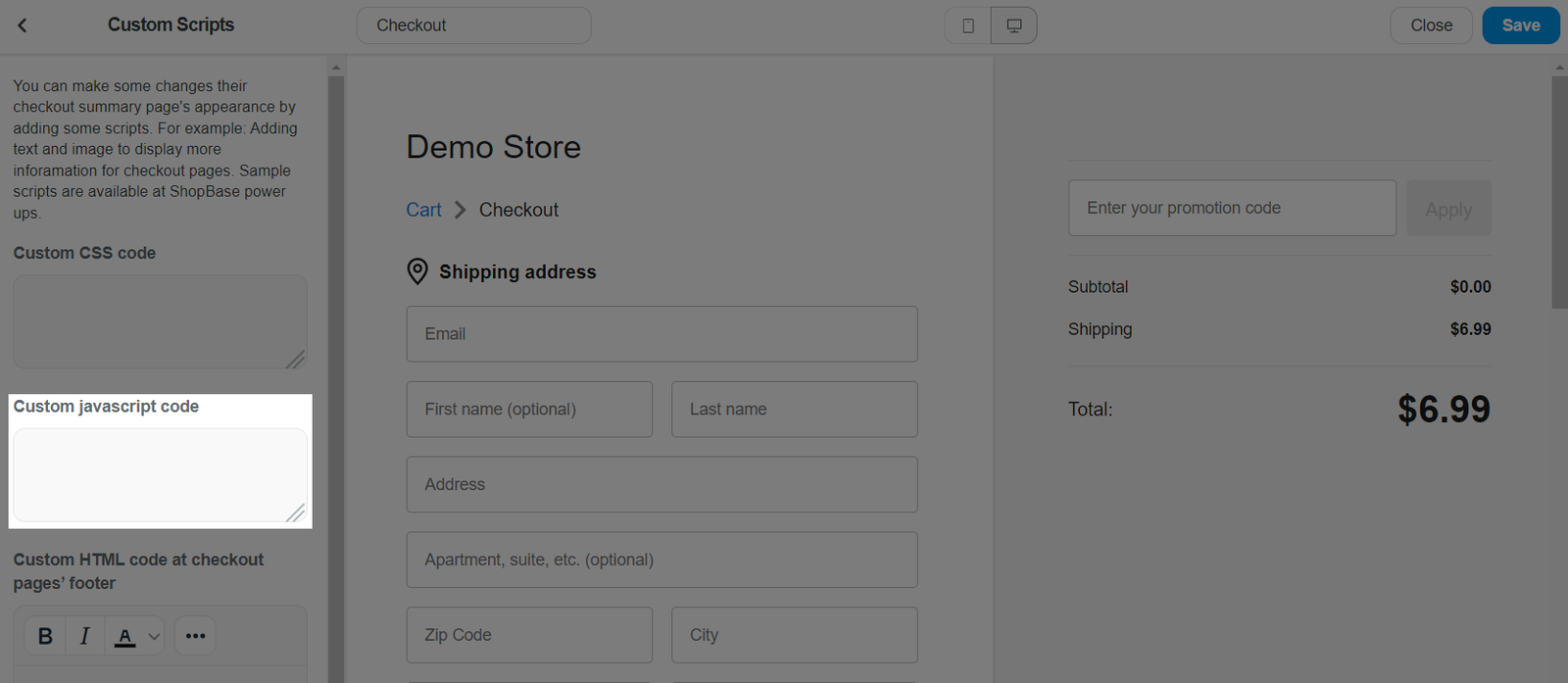Click the Demo Store title
Viewport: 1568px width, 683px height.
[493, 147]
